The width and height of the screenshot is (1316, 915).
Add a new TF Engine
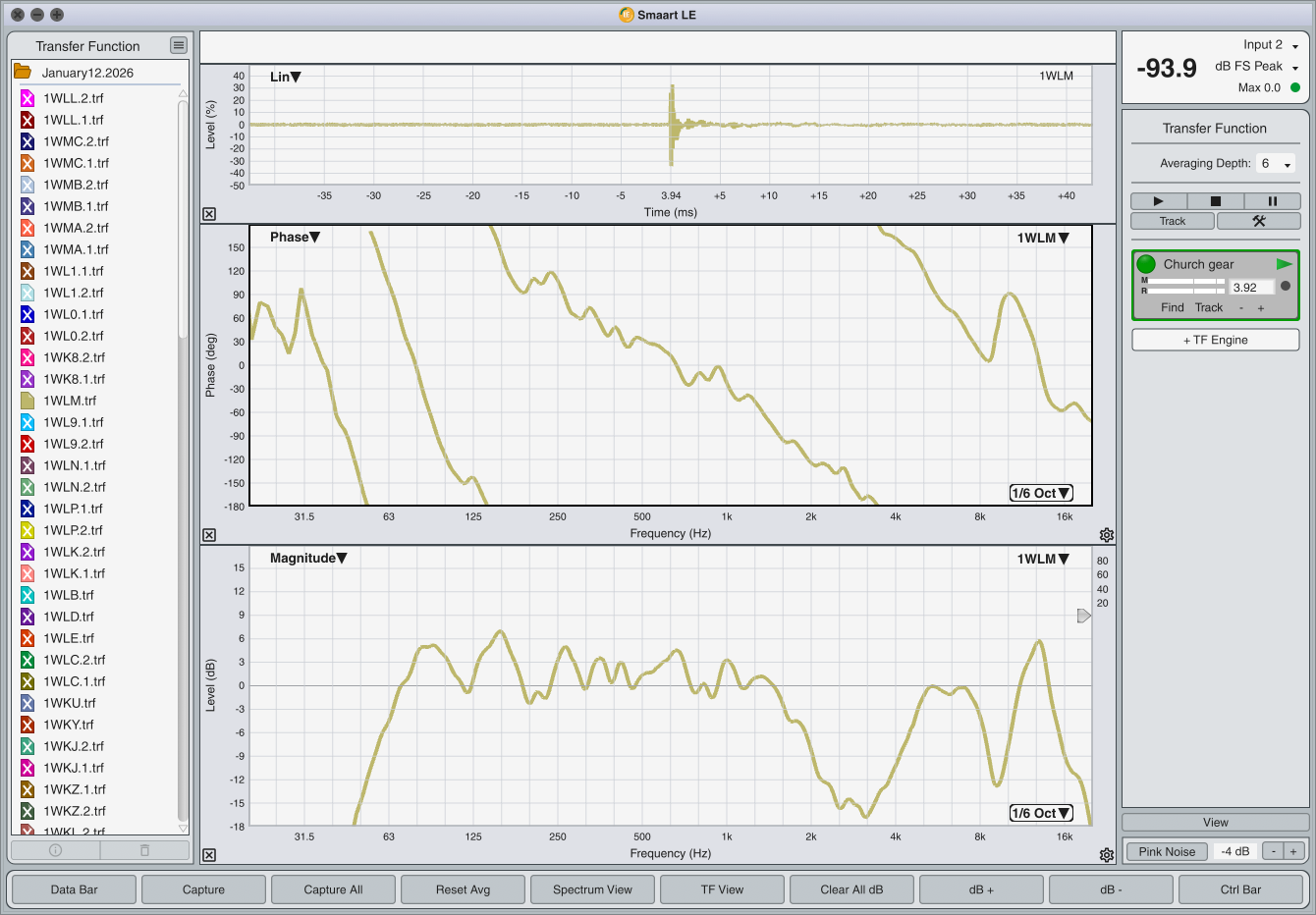pyautogui.click(x=1215, y=340)
